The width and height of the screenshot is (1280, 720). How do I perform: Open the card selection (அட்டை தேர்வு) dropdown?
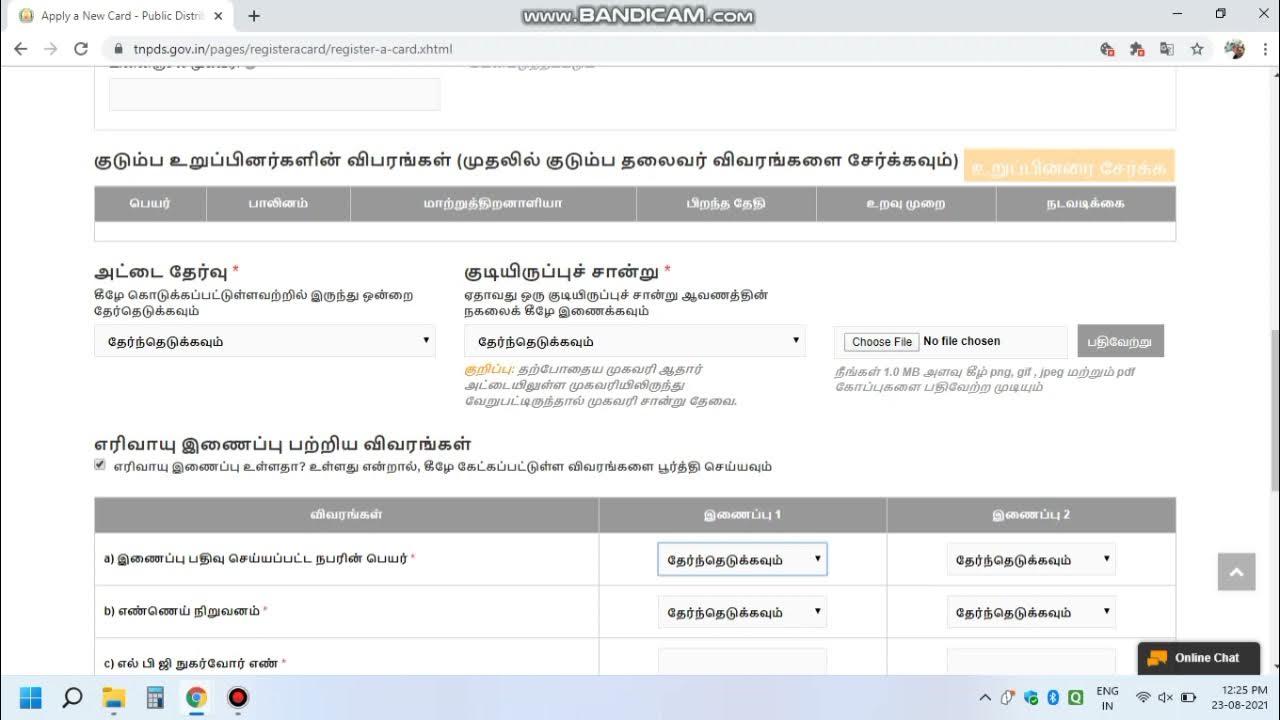click(x=265, y=341)
